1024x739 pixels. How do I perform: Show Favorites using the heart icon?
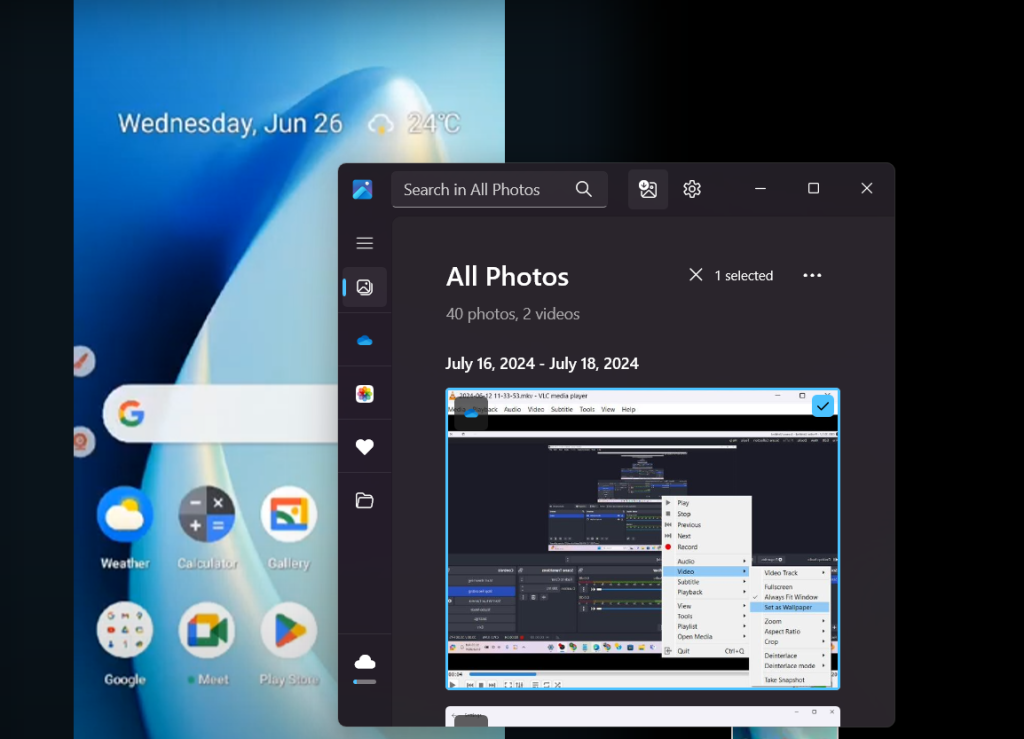364,447
